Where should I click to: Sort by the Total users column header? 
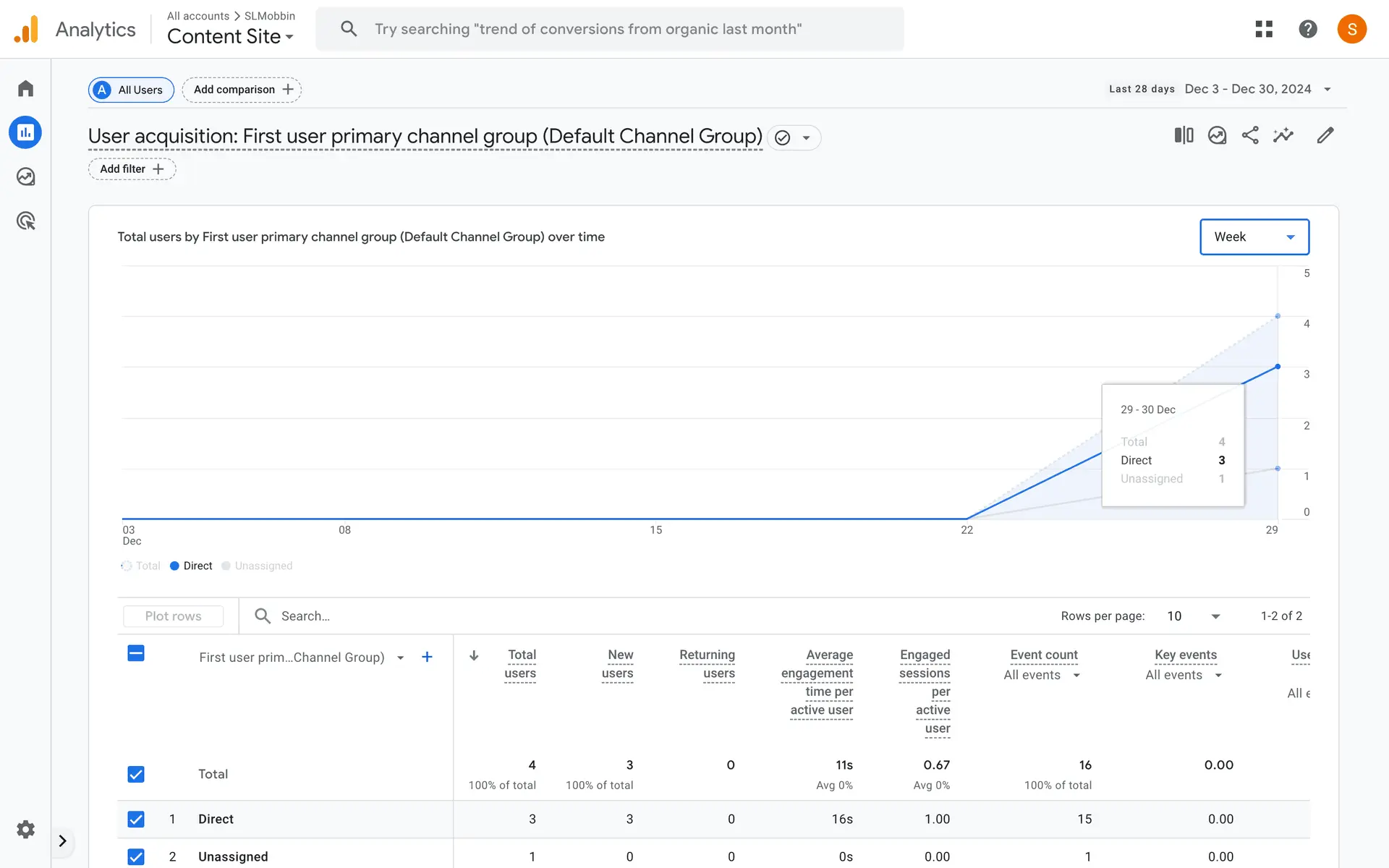[521, 663]
